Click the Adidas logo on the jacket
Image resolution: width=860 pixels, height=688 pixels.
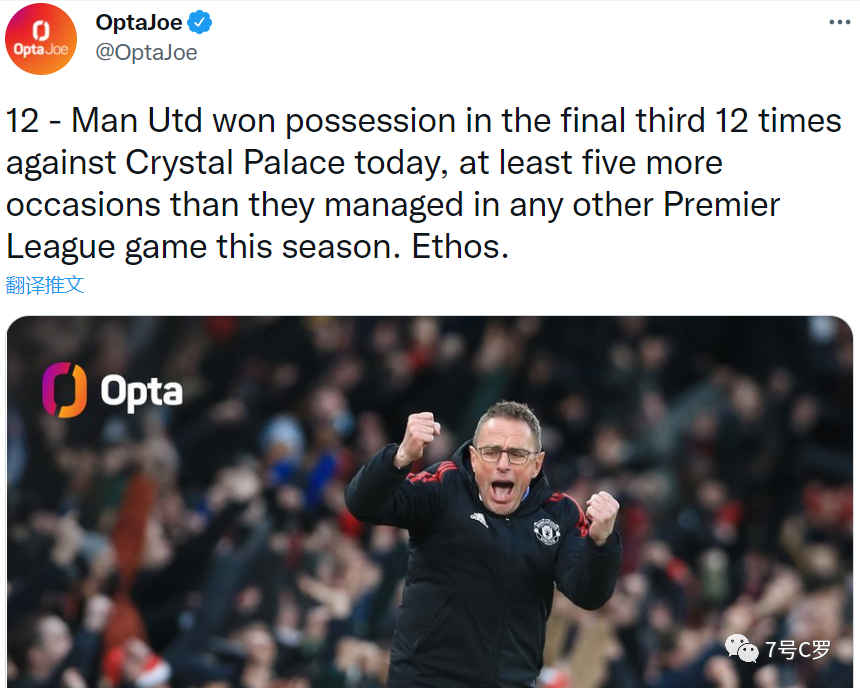(479, 519)
